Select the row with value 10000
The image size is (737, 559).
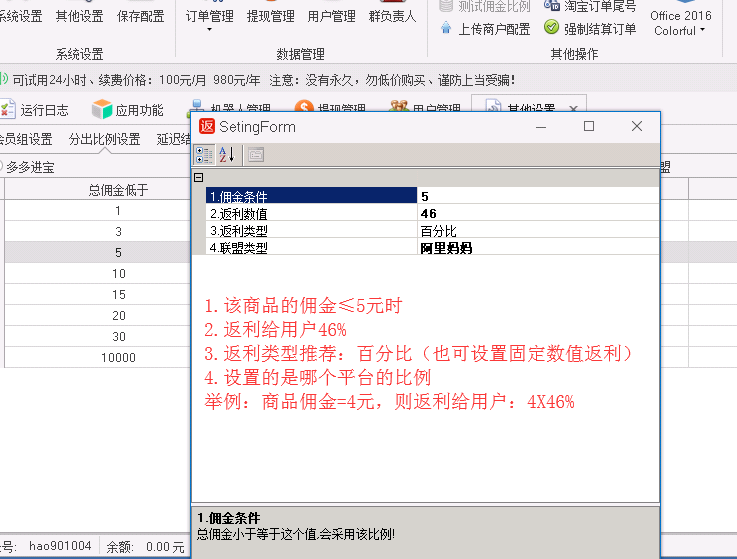coord(118,357)
